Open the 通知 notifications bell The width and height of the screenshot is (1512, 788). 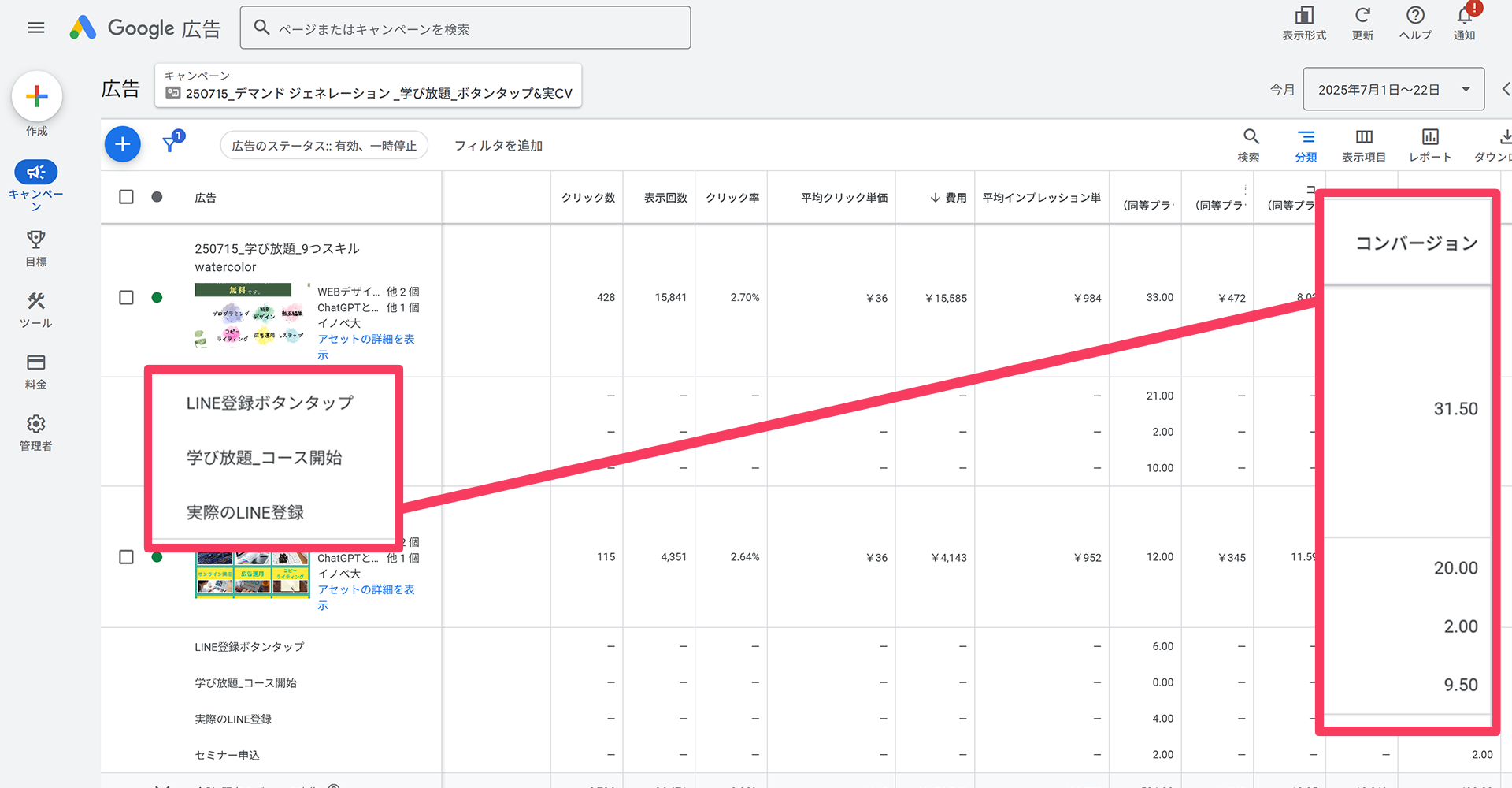point(1465,17)
